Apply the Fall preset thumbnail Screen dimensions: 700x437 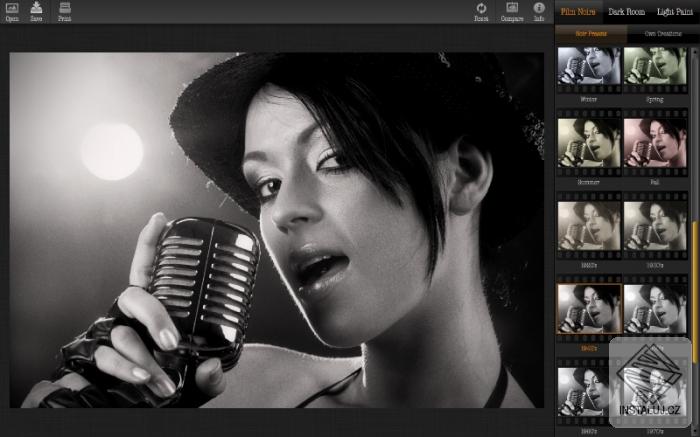(x=655, y=143)
